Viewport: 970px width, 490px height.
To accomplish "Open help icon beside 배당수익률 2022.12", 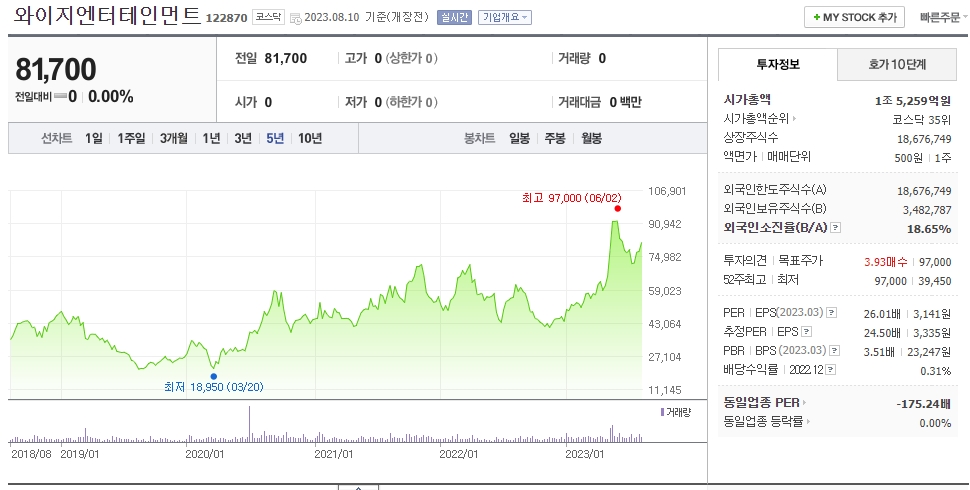I will (x=831, y=370).
